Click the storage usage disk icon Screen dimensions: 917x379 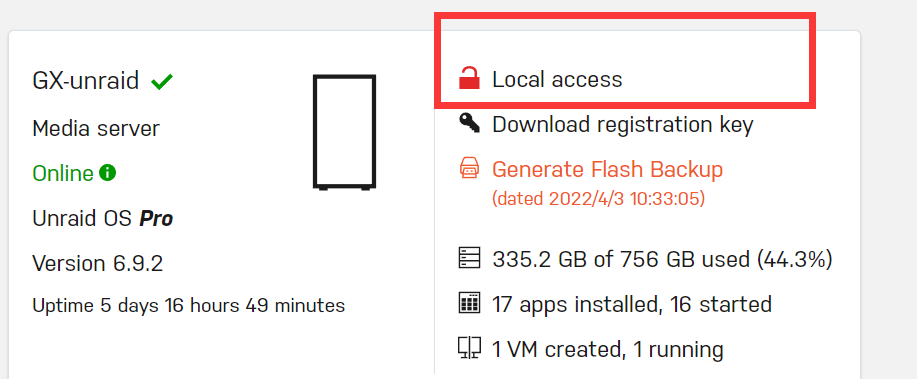(x=469, y=259)
